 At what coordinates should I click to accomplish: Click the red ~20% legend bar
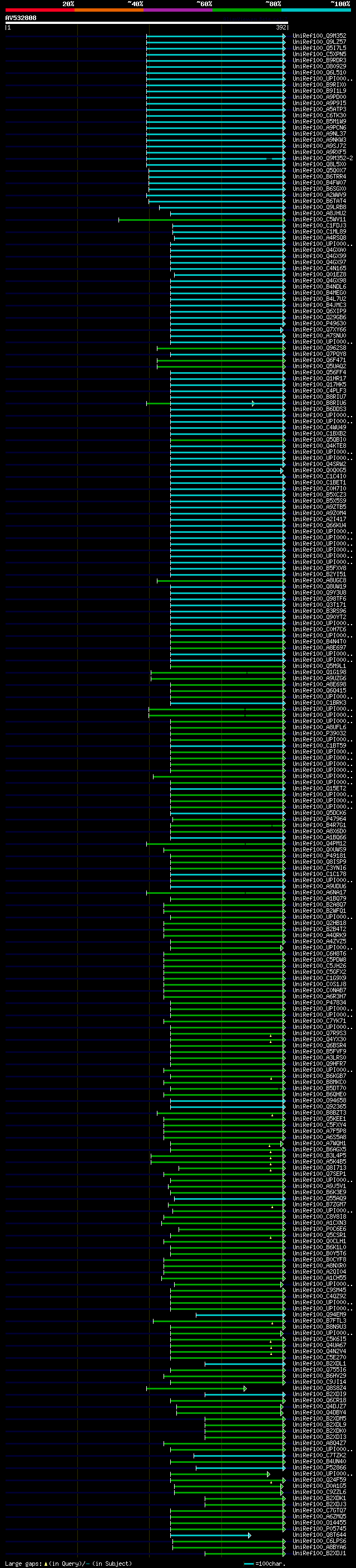pyautogui.click(x=39, y=10)
